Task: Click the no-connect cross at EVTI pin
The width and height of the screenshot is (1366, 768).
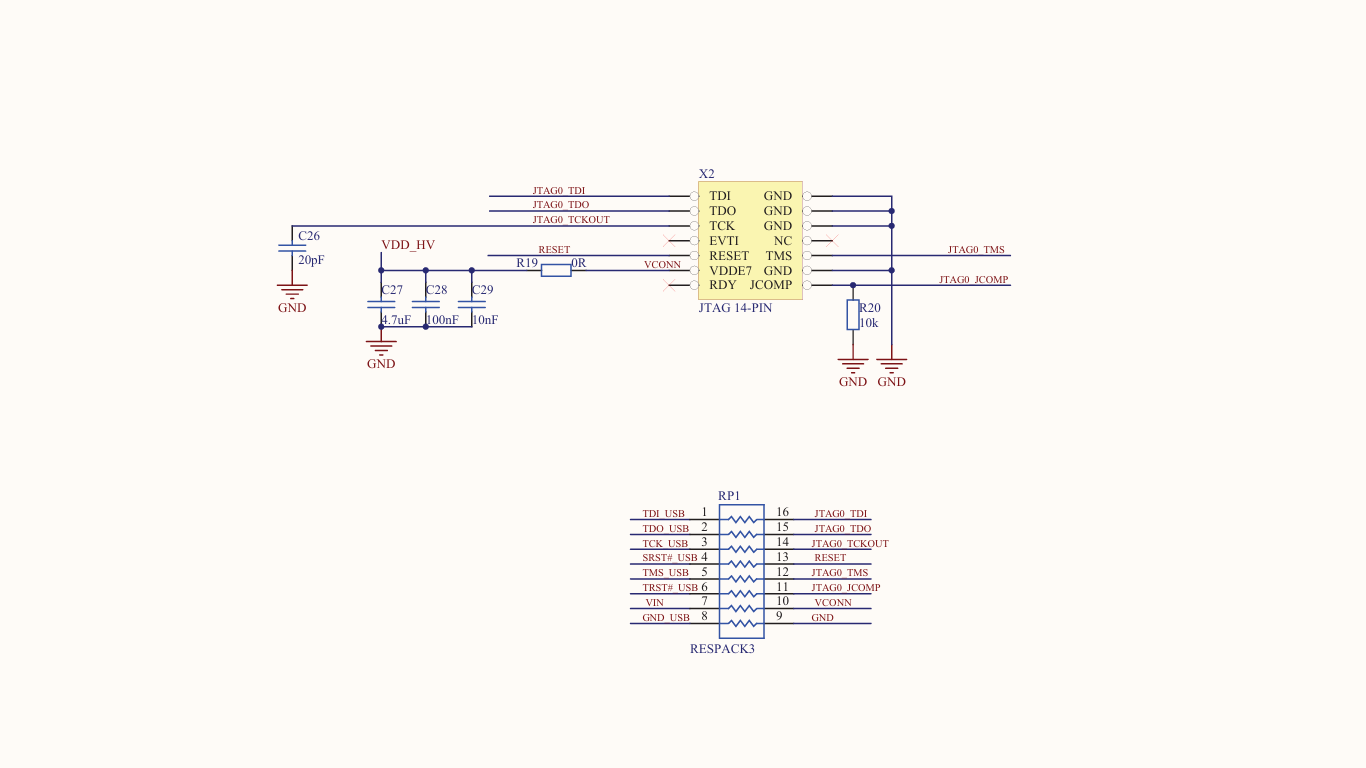Action: point(670,240)
